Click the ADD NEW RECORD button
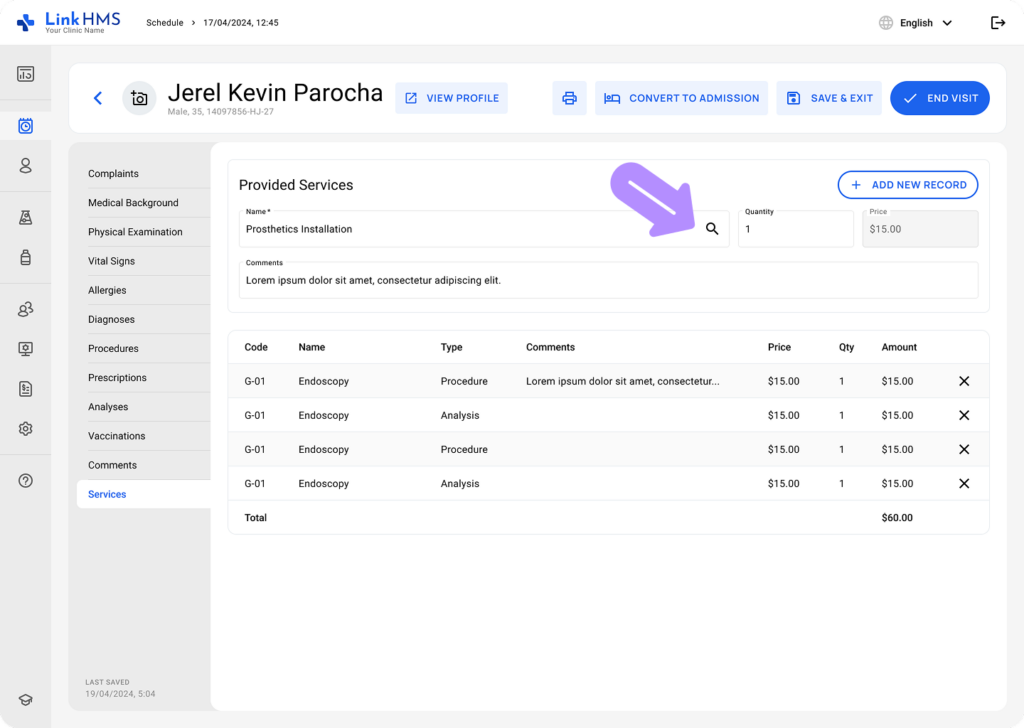 point(907,185)
